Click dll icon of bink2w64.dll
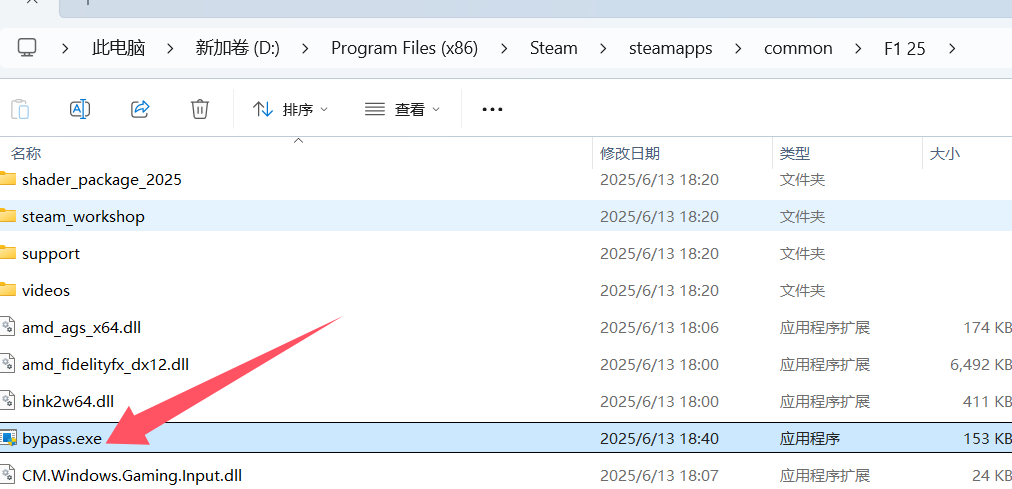1012x489 pixels. coord(7,401)
